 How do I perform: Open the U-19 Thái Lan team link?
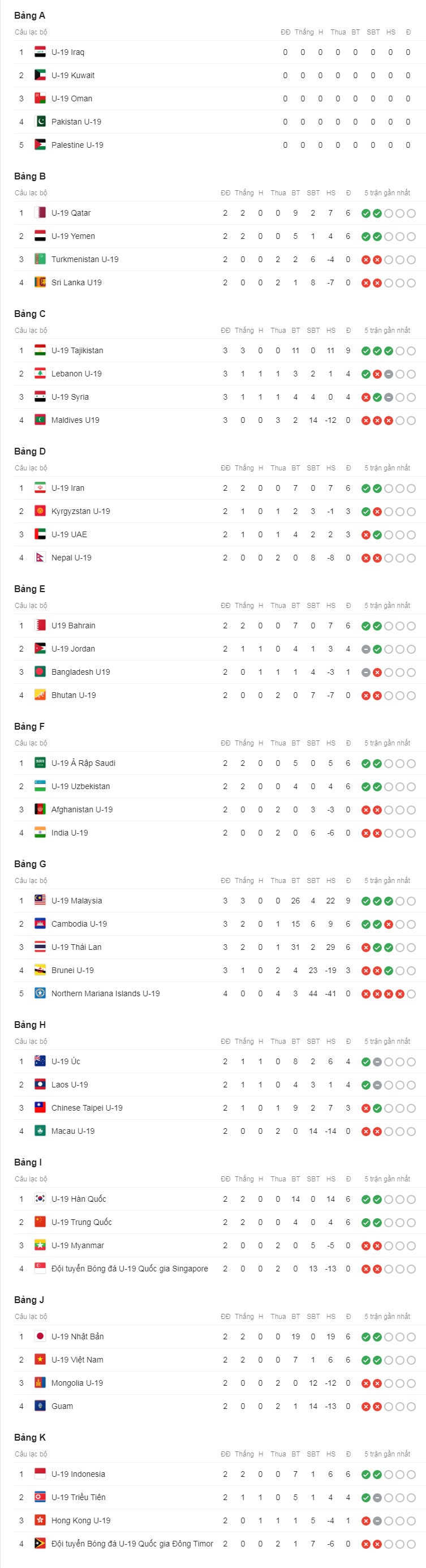click(77, 947)
